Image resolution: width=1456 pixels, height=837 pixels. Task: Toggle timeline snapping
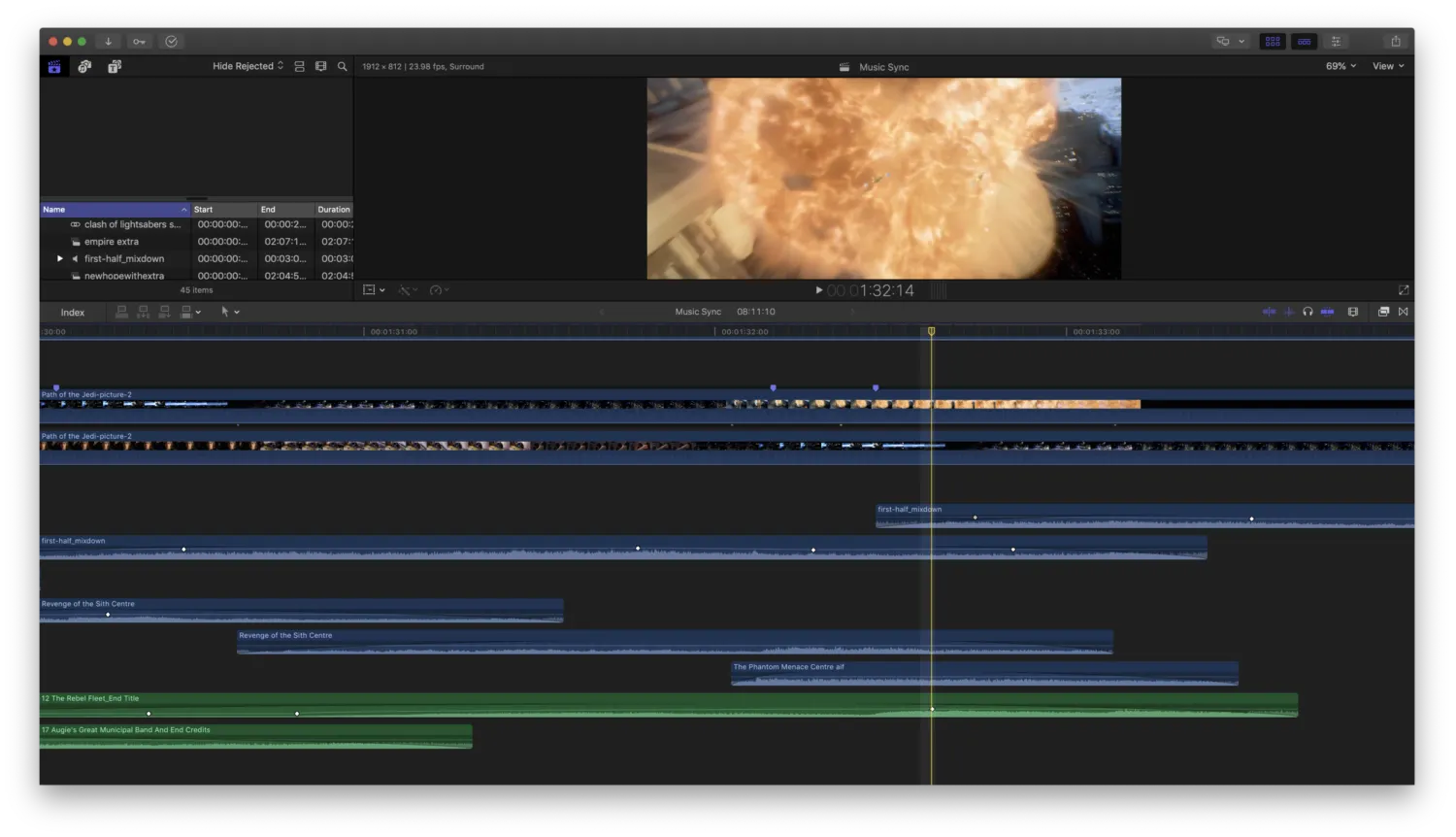pyautogui.click(x=1327, y=312)
